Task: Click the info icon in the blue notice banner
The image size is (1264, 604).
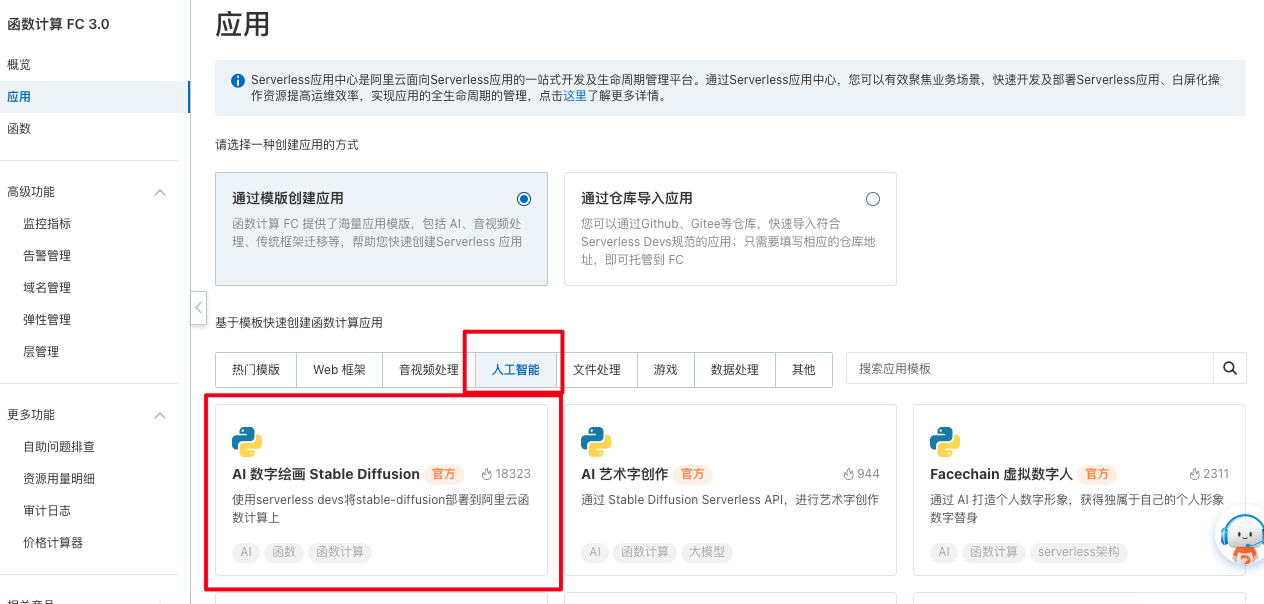Action: [238, 80]
